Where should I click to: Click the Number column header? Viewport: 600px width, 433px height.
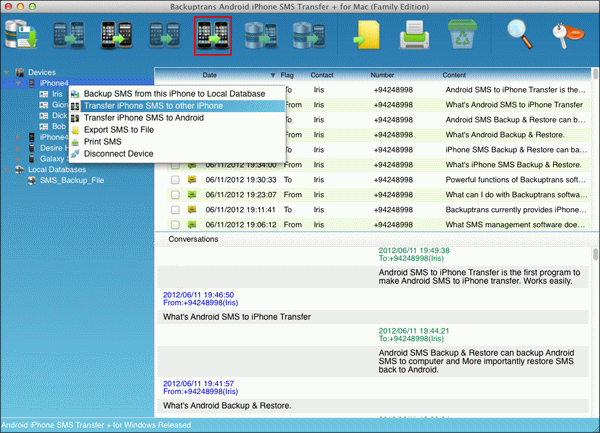382,75
